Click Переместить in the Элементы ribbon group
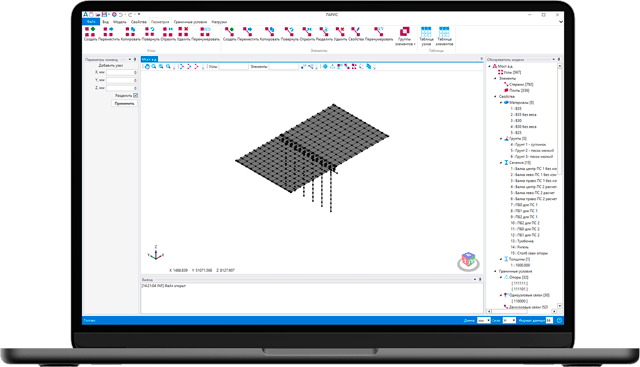Screen dimensions: 640x367 coord(248,34)
